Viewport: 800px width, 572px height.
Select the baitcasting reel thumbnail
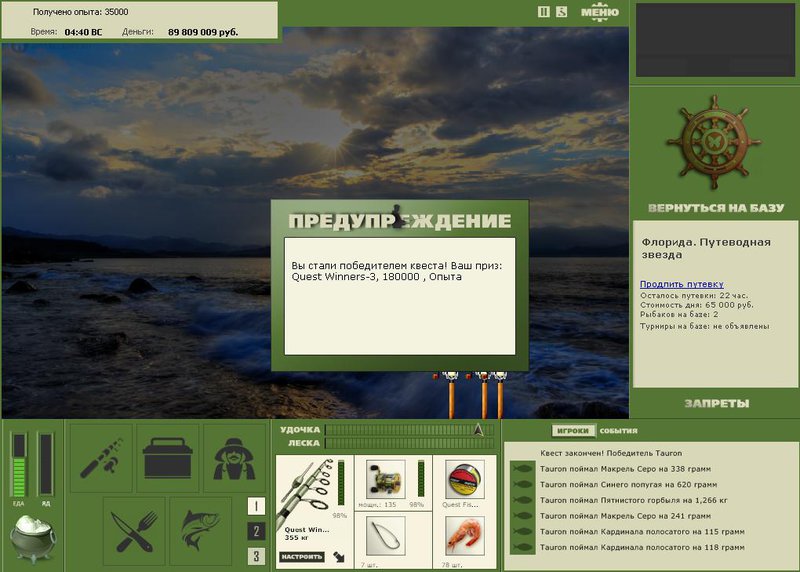tap(386, 479)
